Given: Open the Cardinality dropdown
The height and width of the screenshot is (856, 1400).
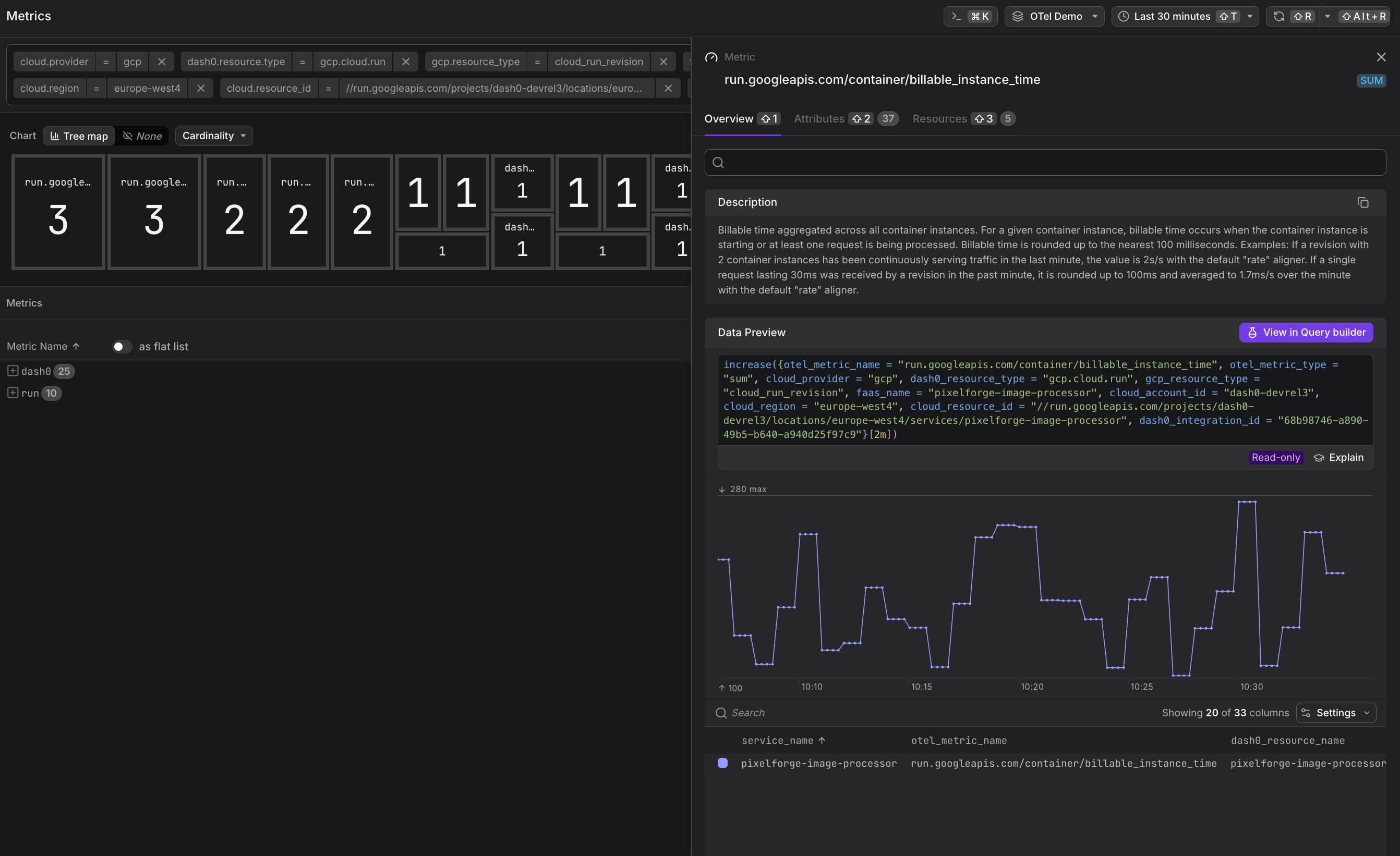Looking at the screenshot, I should coord(214,136).
